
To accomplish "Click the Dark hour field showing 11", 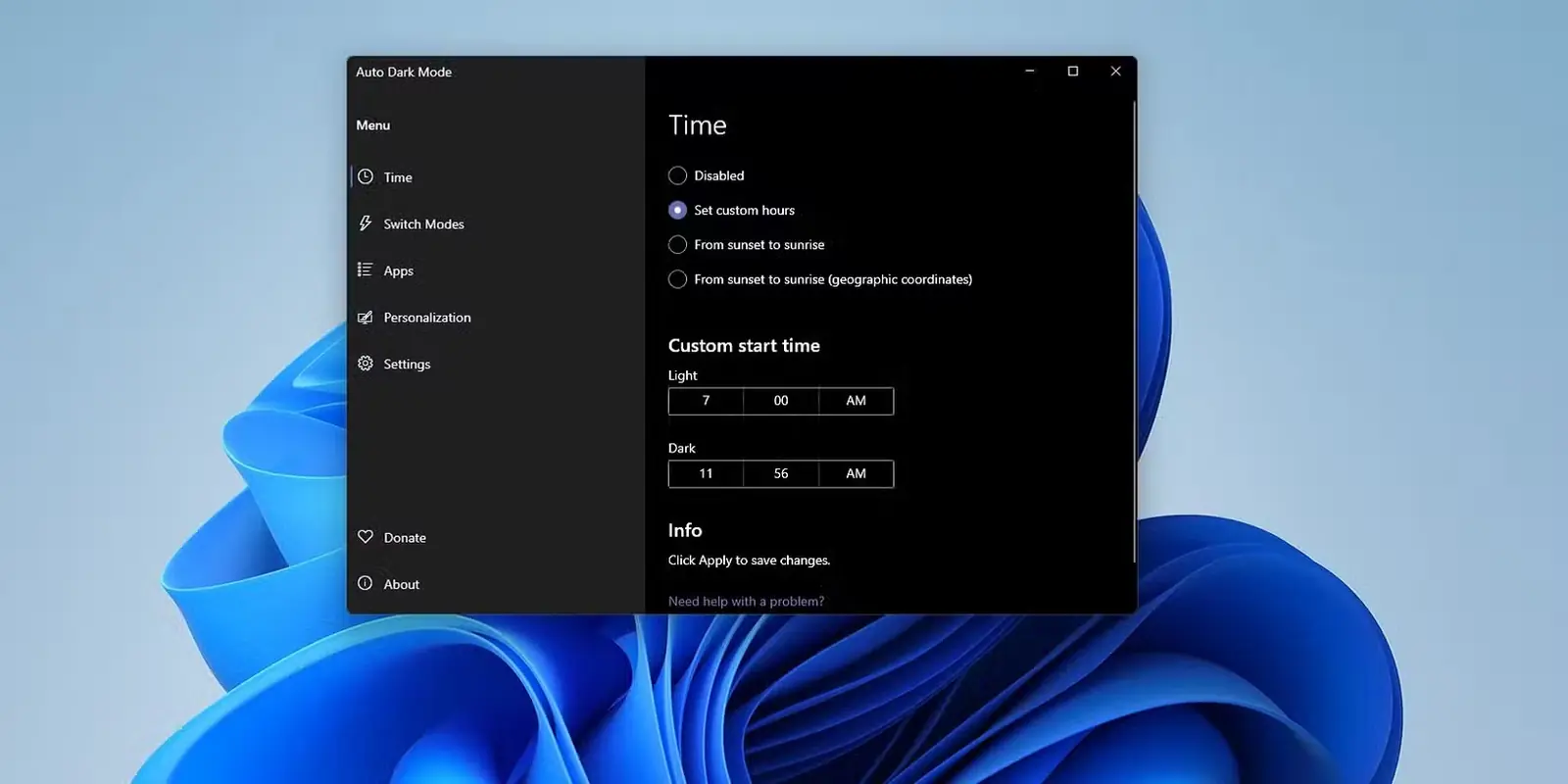I will [x=706, y=473].
